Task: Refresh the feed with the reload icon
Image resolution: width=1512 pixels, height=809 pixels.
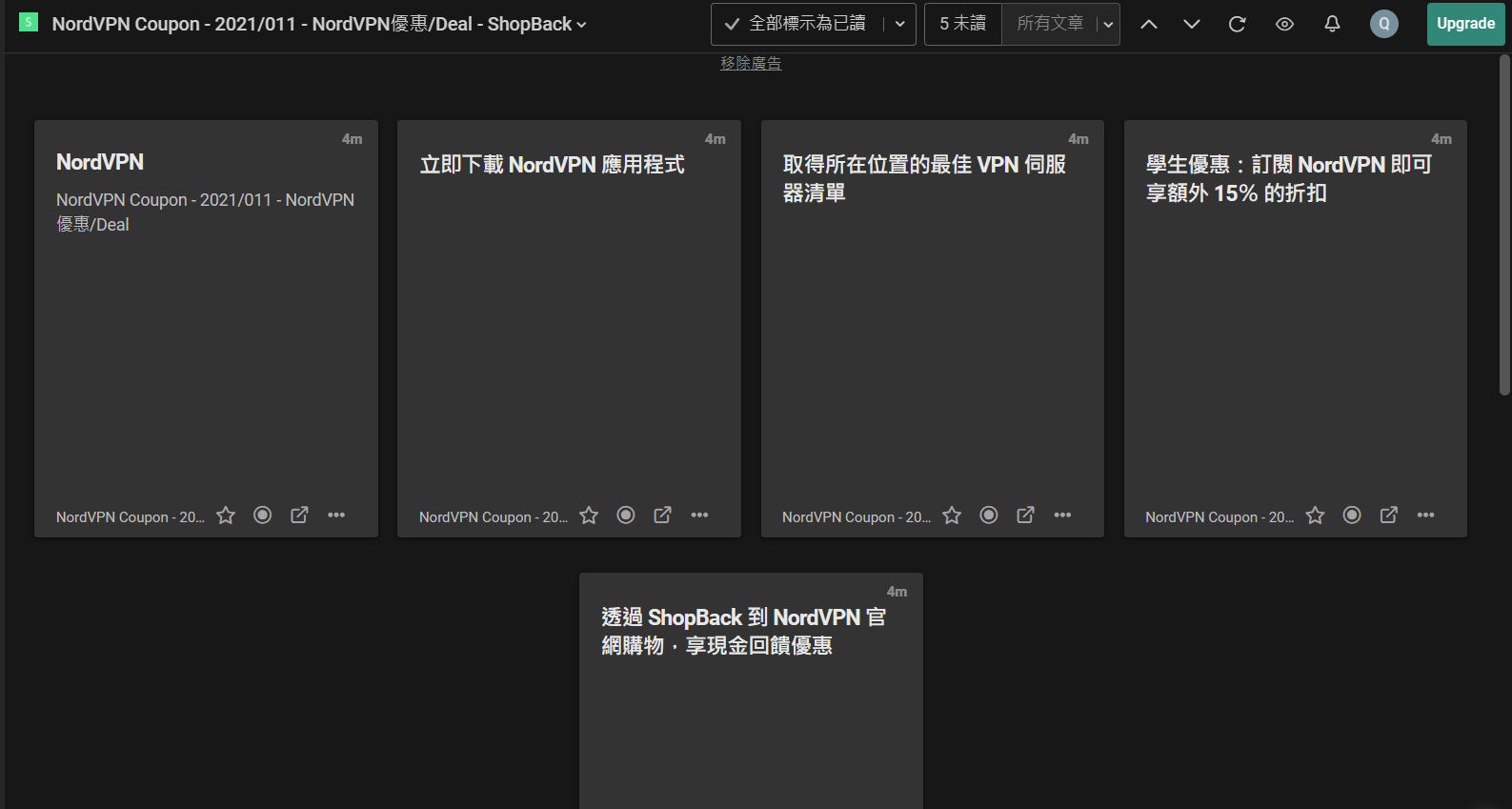Action: (x=1238, y=24)
